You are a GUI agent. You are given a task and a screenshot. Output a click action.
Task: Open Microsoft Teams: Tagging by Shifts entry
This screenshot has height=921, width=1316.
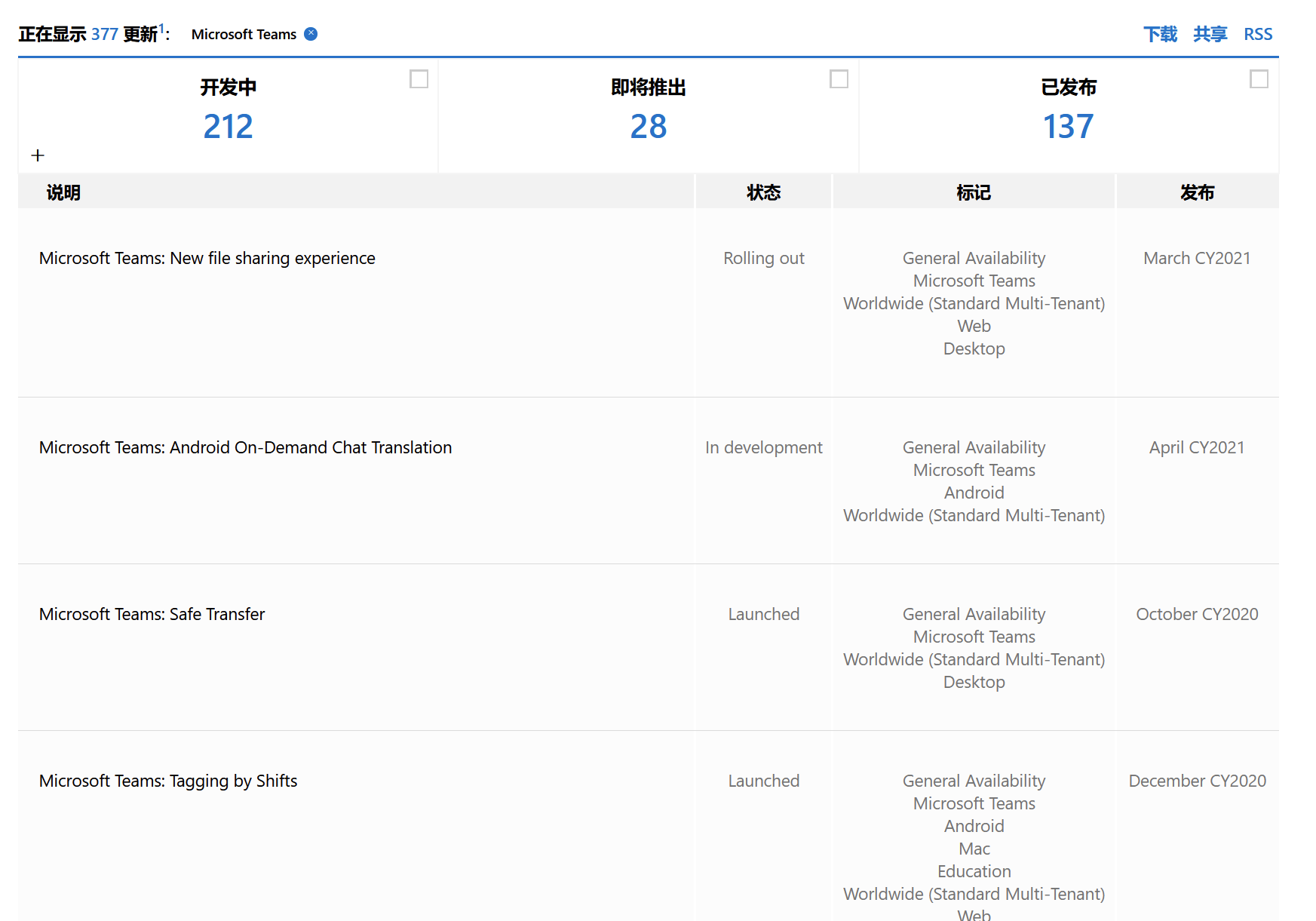coord(167,781)
